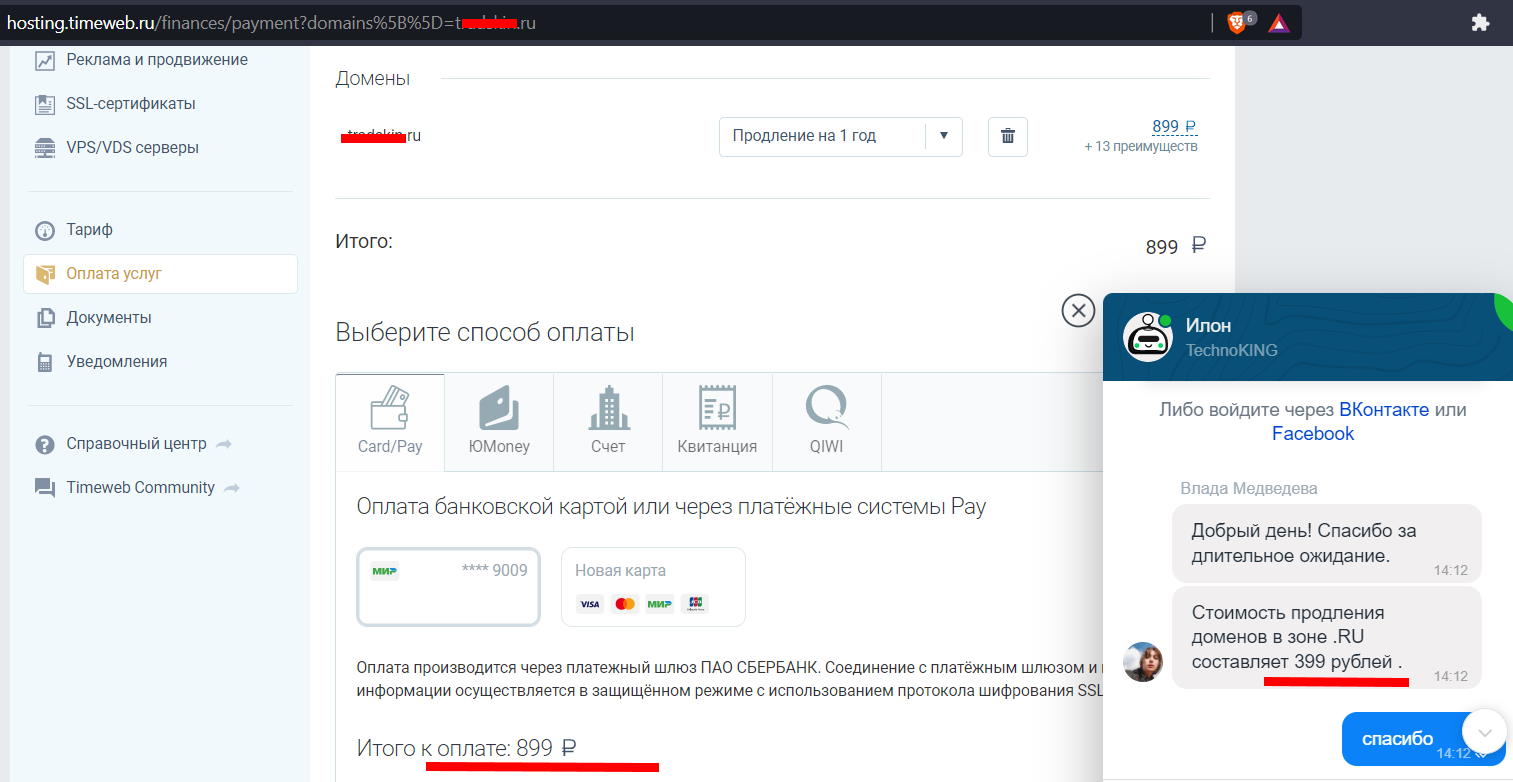This screenshot has width=1513, height=782.
Task: Open Уведомления menu item
Action: pyautogui.click(x=117, y=362)
